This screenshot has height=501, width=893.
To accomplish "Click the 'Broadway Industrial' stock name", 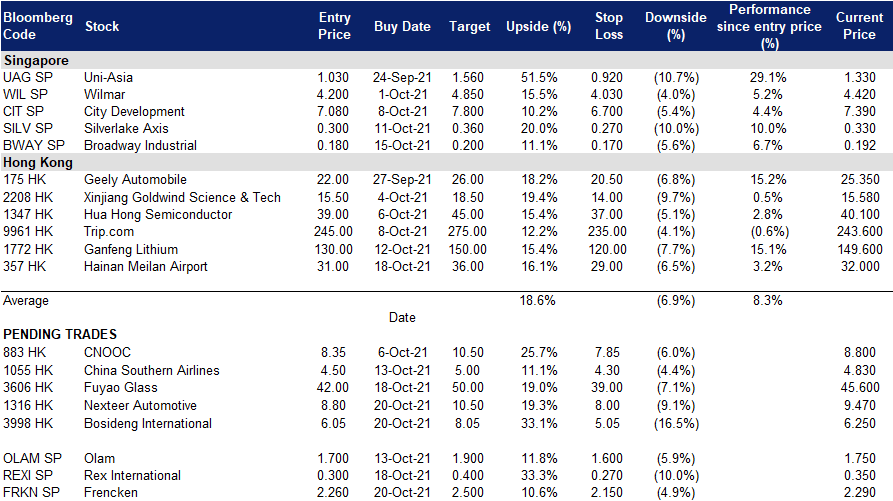I will click(x=140, y=146).
